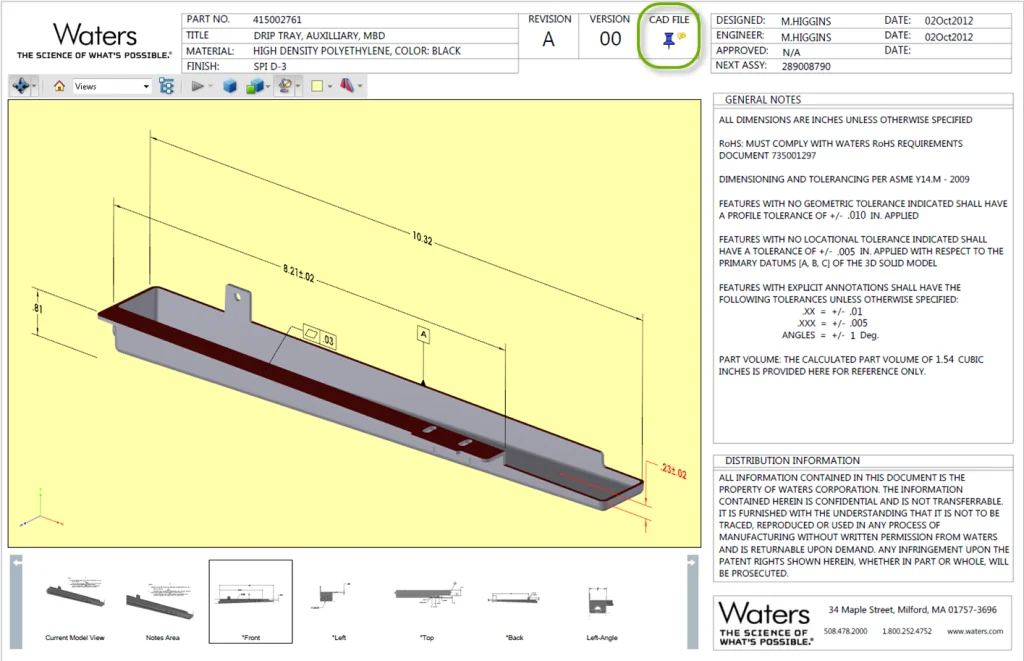Return to the home view
Viewport: 1024px width, 661px height.
(x=58, y=86)
